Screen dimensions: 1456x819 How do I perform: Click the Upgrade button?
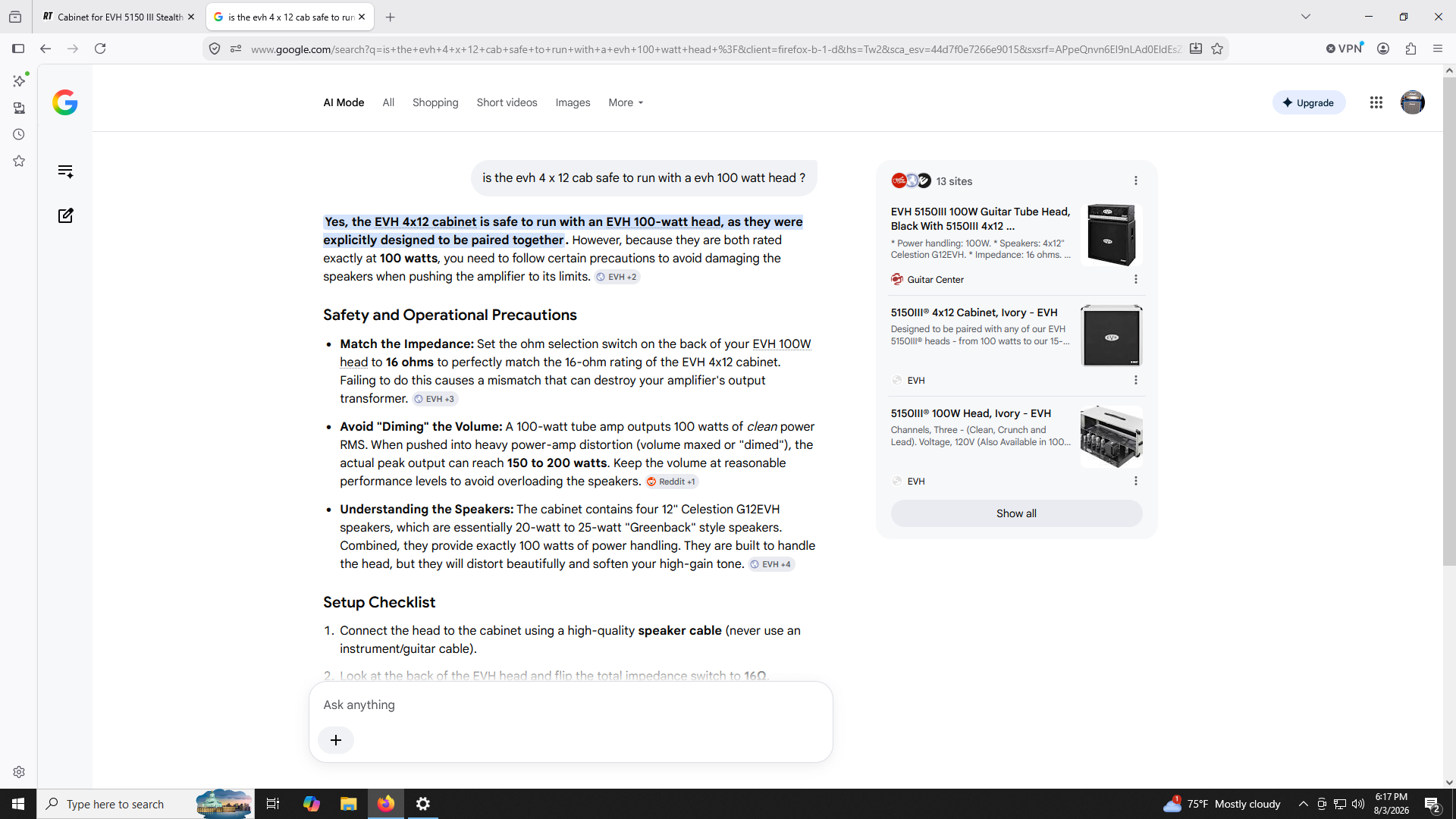pyautogui.click(x=1309, y=102)
